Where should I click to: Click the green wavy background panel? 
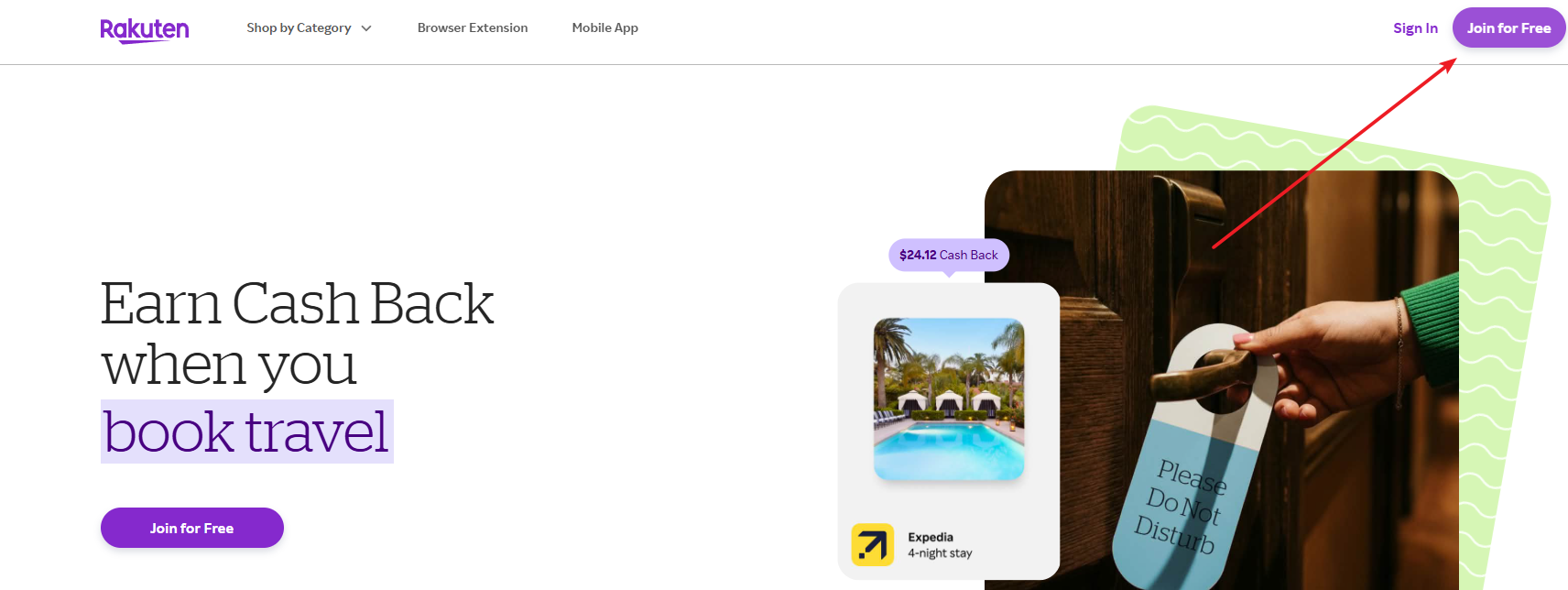1502,366
